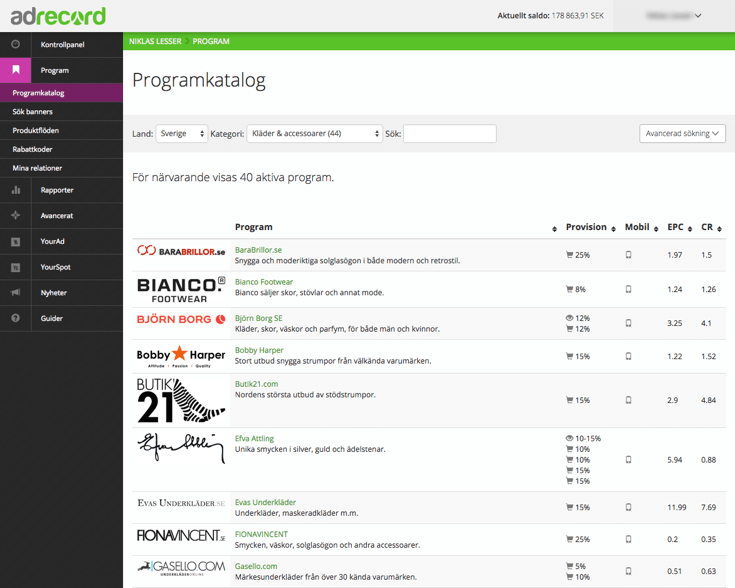Open the blurred user account menu
The image size is (735, 588).
coord(674,16)
